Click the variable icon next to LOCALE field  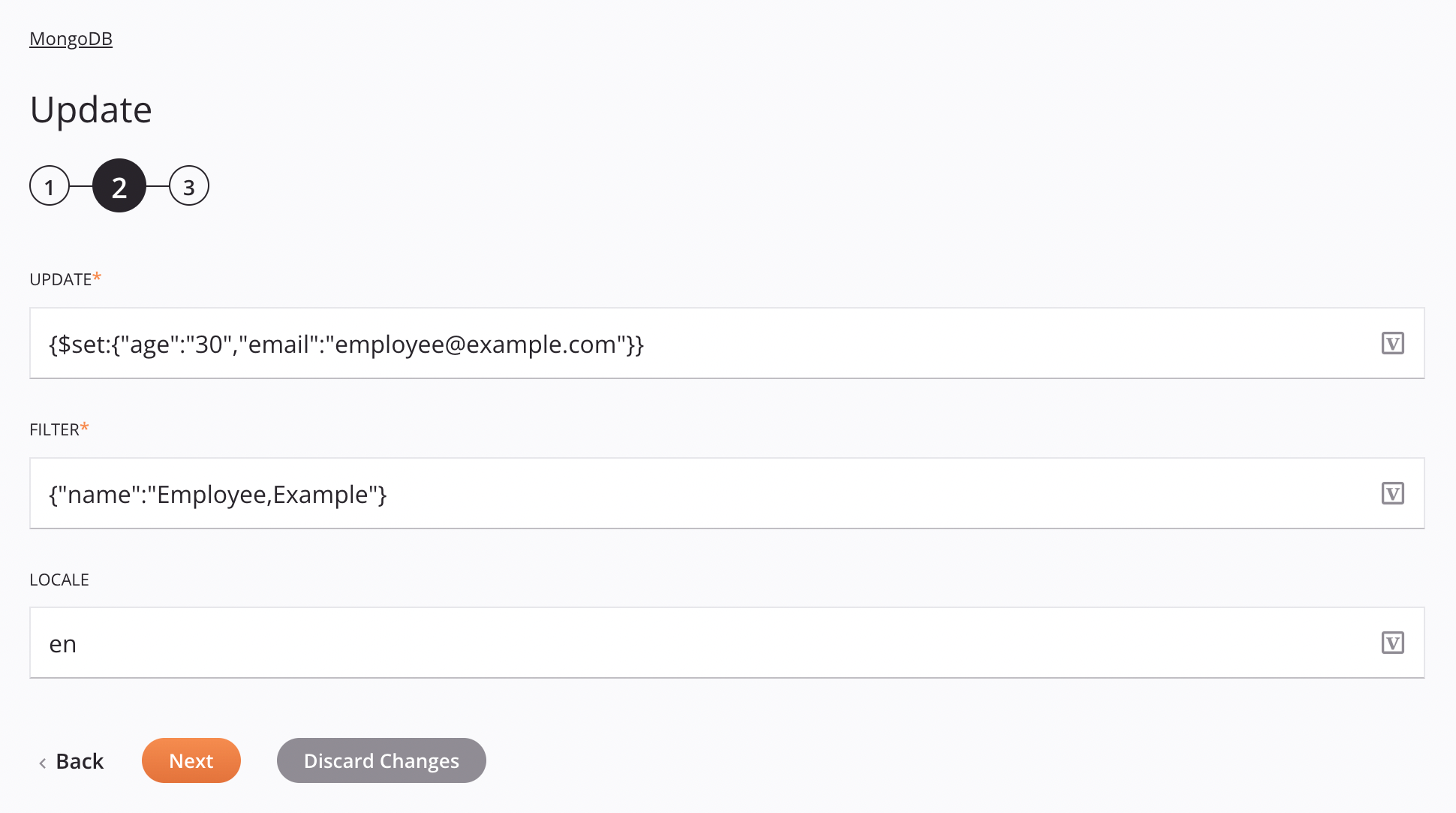[1393, 643]
